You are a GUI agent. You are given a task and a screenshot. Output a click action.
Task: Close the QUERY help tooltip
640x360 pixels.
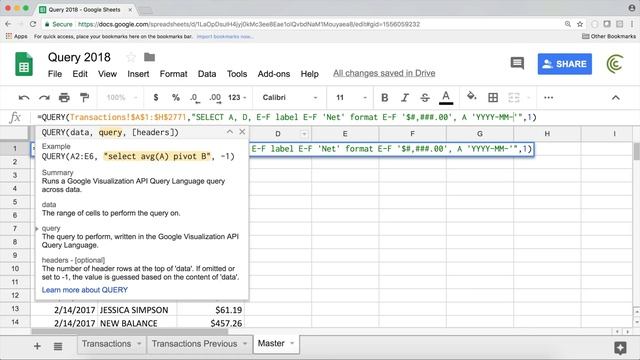[242, 132]
